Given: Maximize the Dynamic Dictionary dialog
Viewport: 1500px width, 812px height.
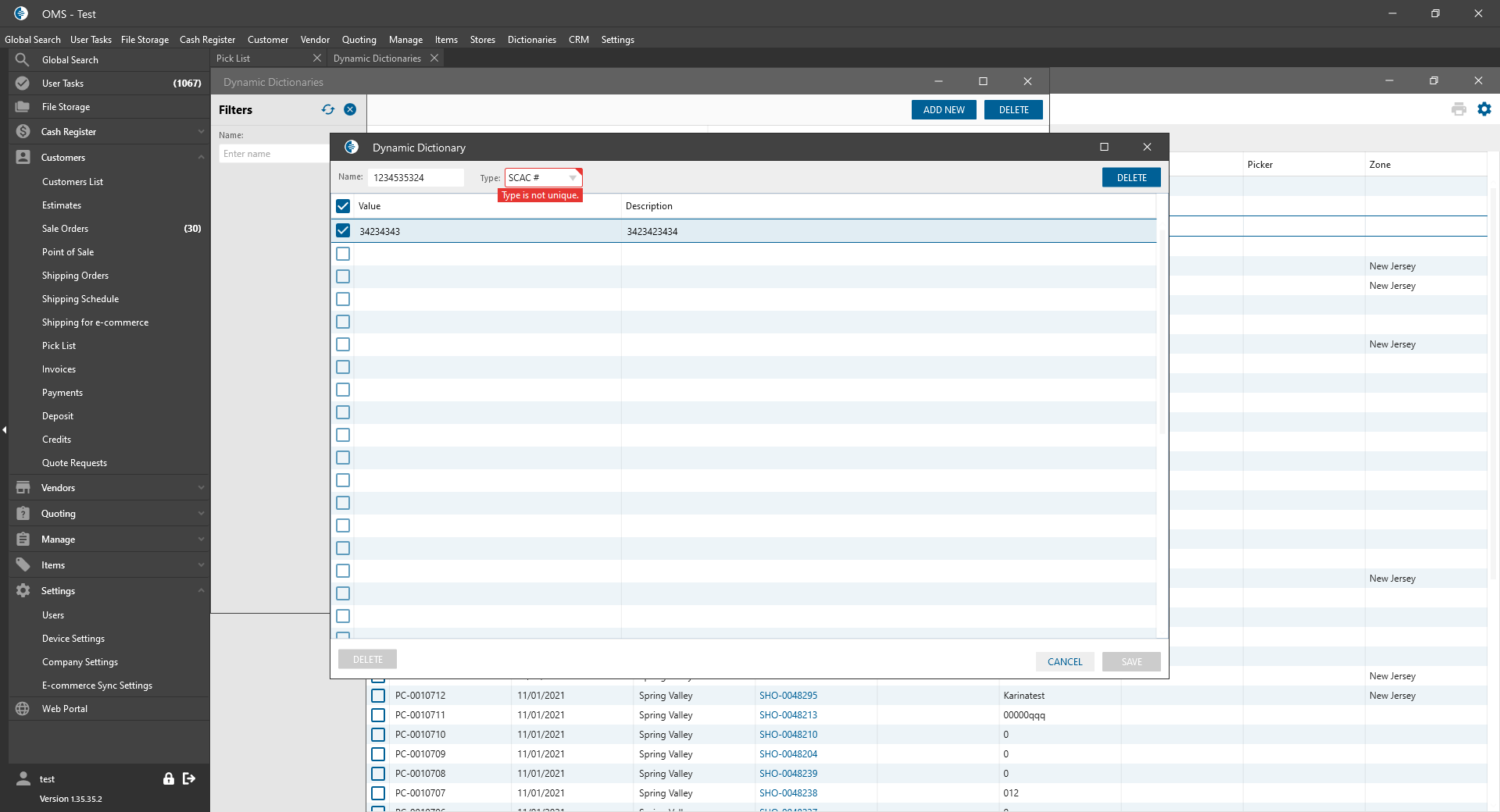Looking at the screenshot, I should pyautogui.click(x=1104, y=147).
